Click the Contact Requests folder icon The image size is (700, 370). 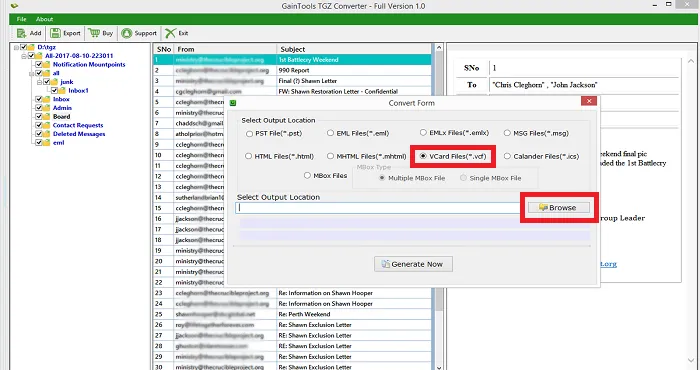pos(46,125)
